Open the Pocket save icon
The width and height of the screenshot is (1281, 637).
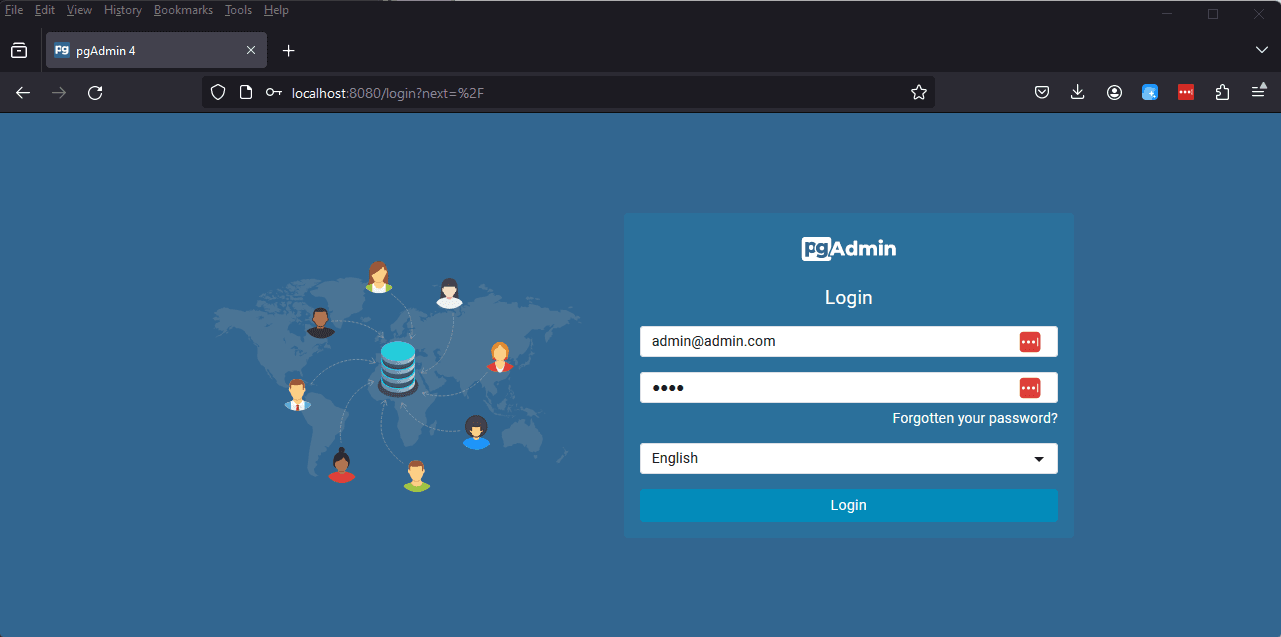pyautogui.click(x=1042, y=93)
